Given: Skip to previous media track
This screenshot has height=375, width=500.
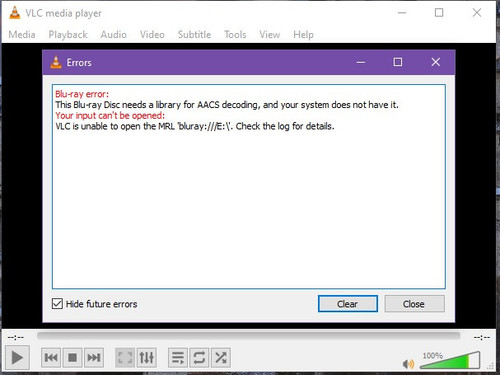Looking at the screenshot, I should point(51,358).
